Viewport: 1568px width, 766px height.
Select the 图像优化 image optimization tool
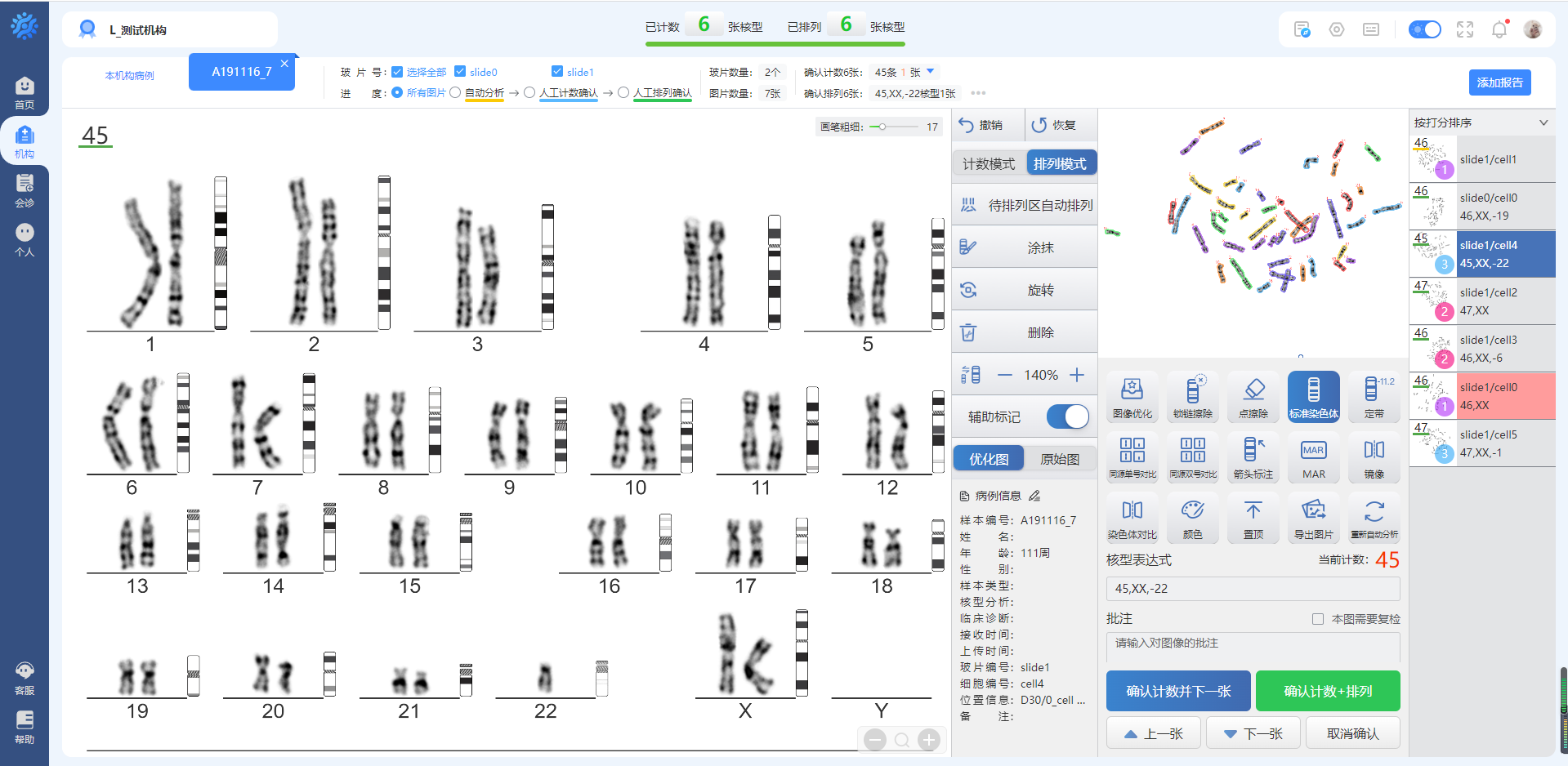tap(1132, 396)
